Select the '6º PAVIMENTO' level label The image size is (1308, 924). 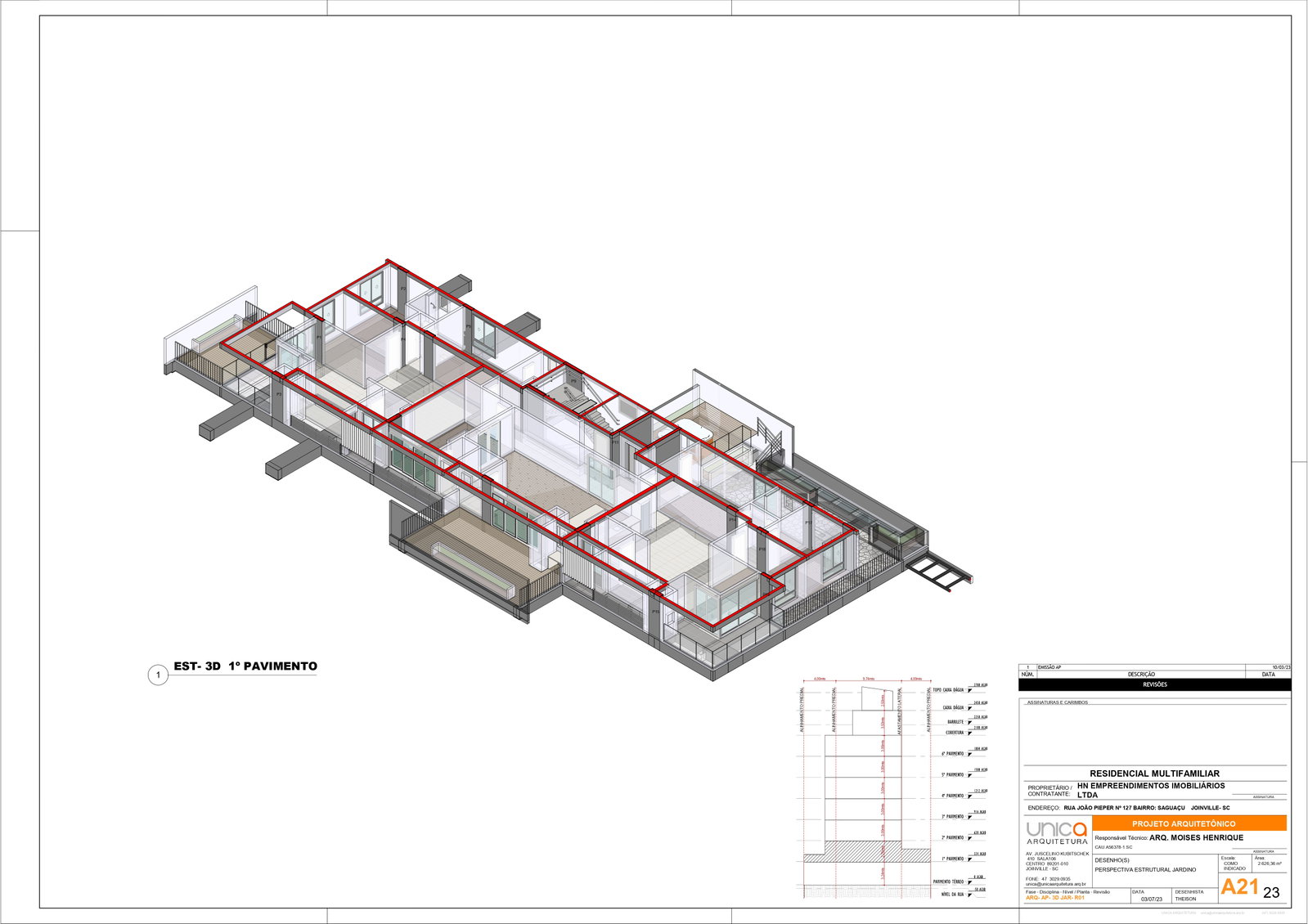click(x=952, y=754)
